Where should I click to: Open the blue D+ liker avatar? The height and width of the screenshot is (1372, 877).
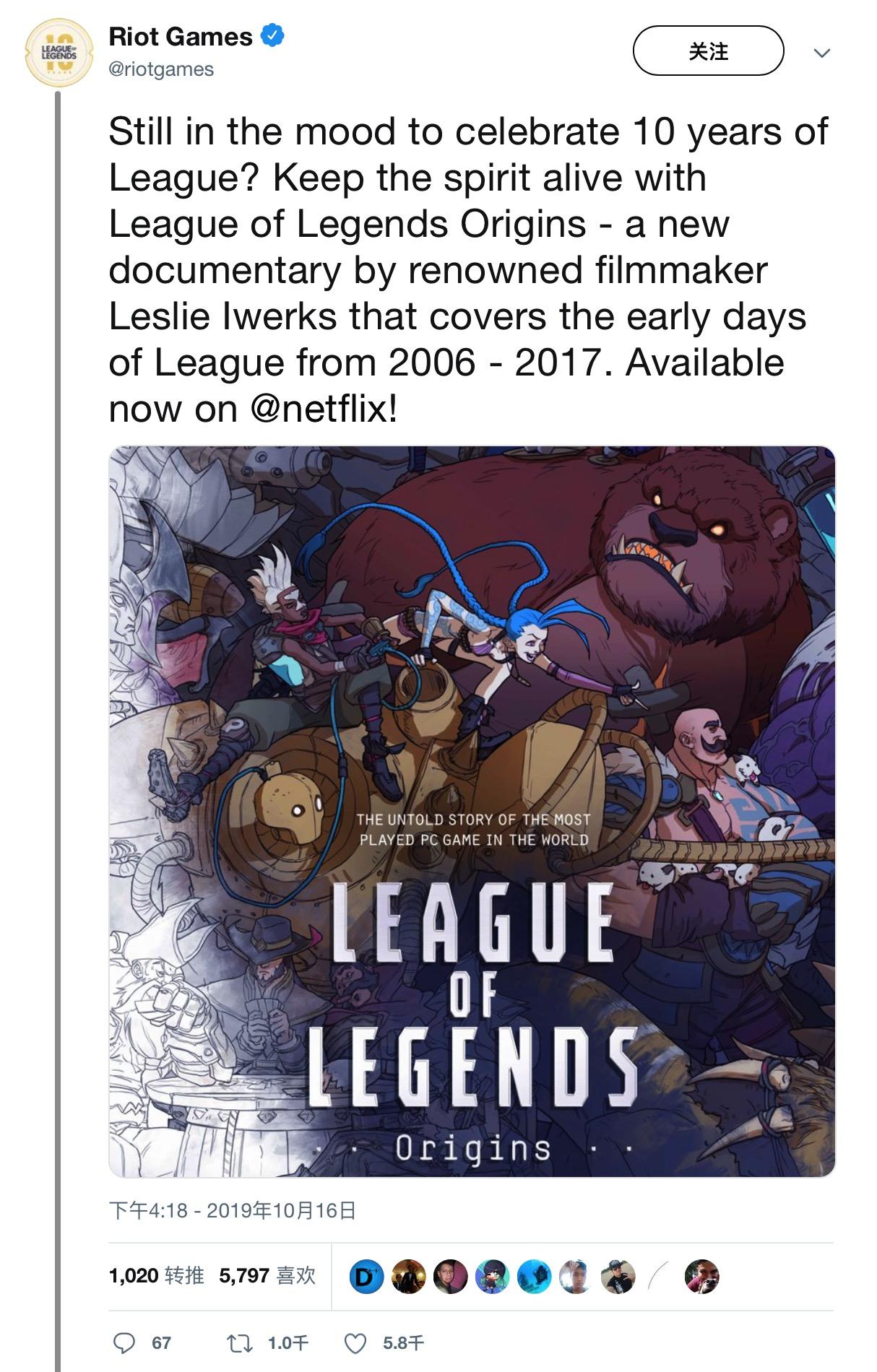366,1277
